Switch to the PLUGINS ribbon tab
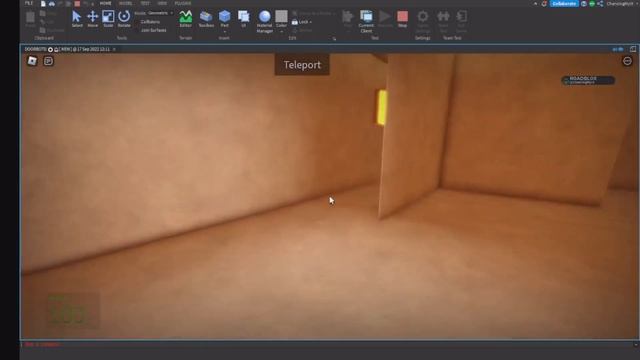The width and height of the screenshot is (640, 360). pos(182,3)
